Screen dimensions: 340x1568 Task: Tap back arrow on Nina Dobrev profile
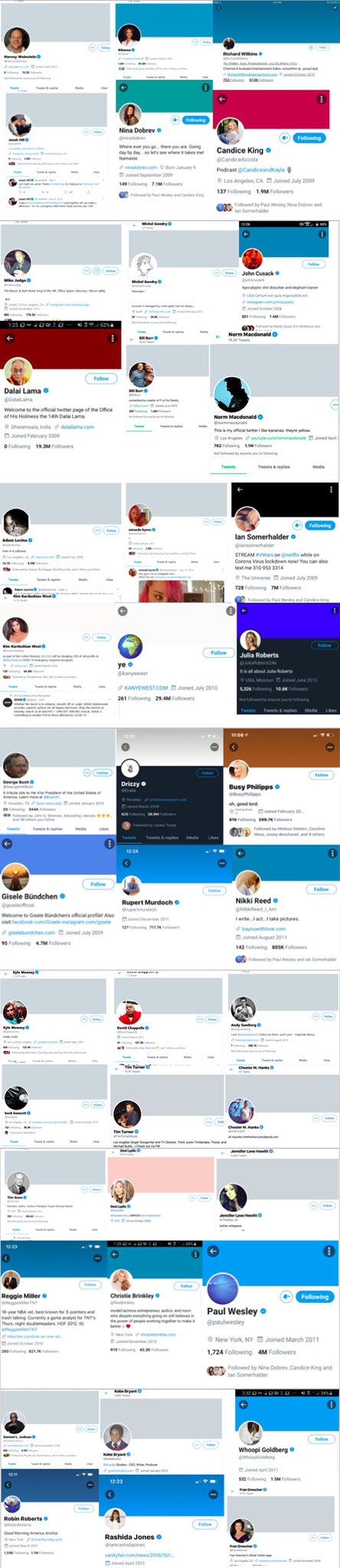coord(124,87)
